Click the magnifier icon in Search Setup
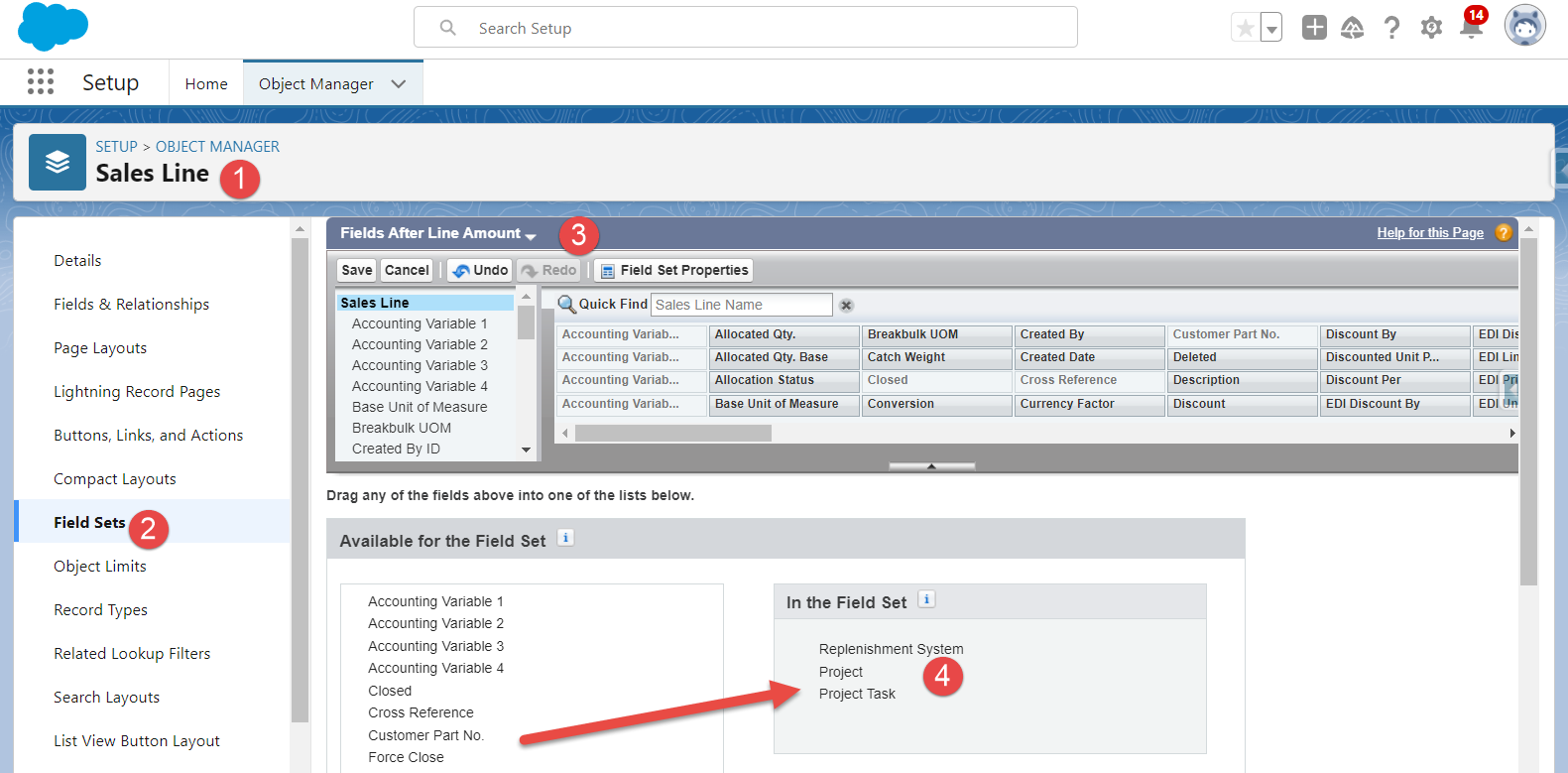The width and height of the screenshot is (1568, 773). (x=448, y=28)
